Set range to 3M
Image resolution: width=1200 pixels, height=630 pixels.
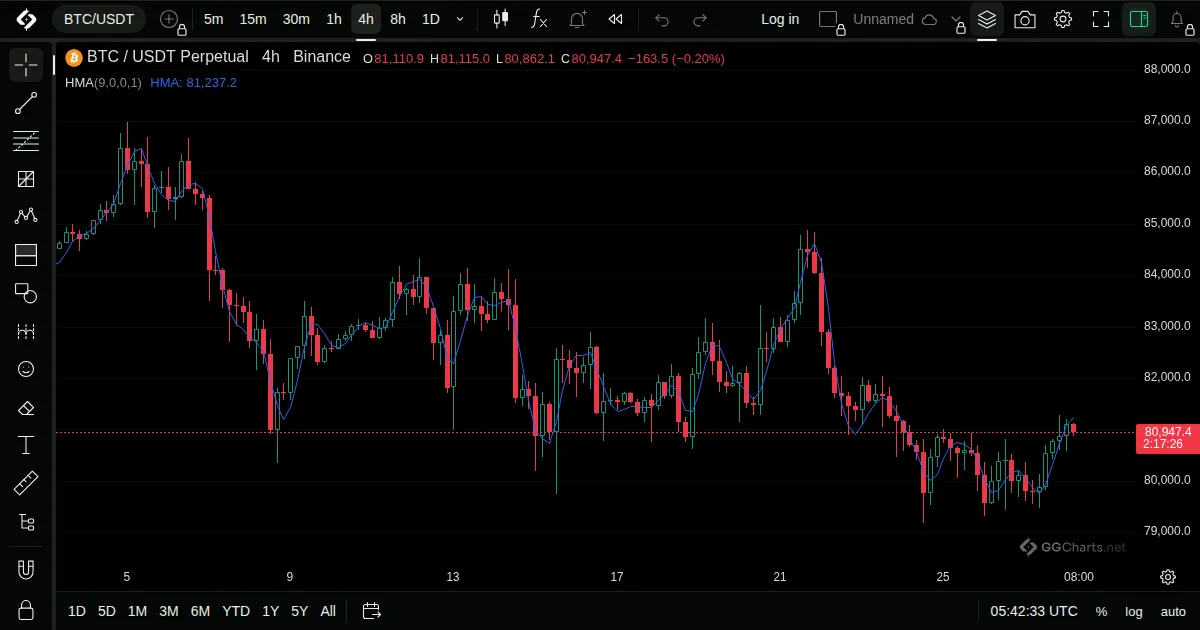[169, 611]
